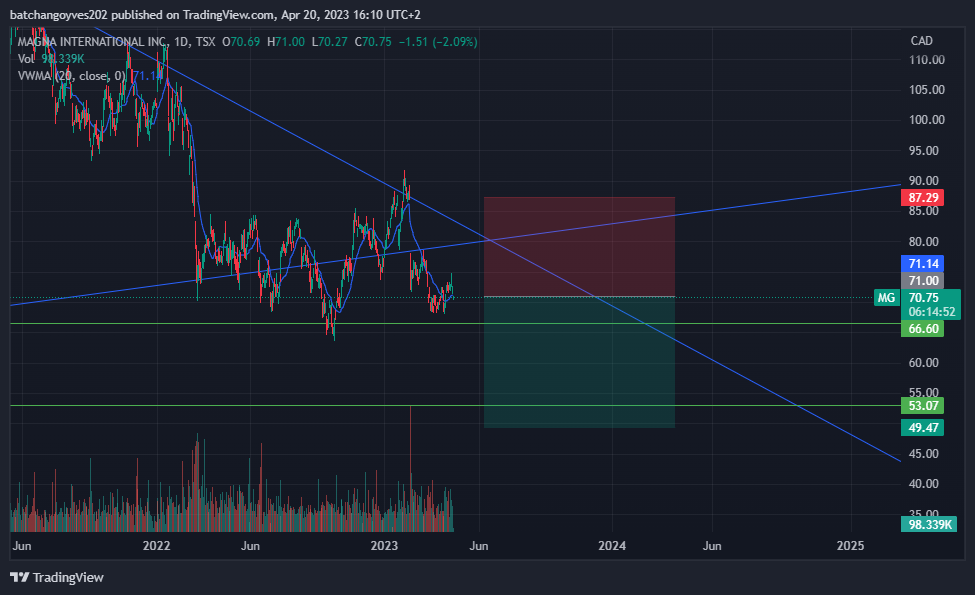
Task: Click the 98.339K volume tag on axis
Action: click(x=929, y=525)
